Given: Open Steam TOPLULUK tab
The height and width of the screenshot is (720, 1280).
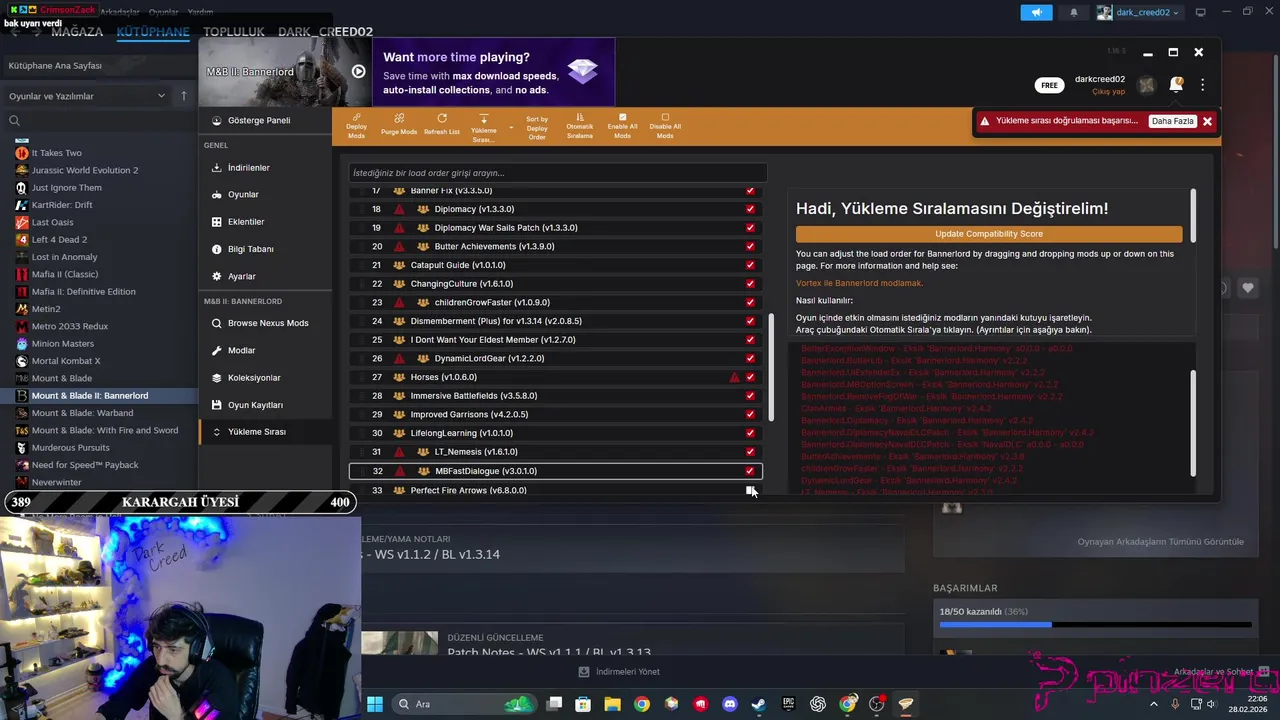Looking at the screenshot, I should (x=234, y=32).
